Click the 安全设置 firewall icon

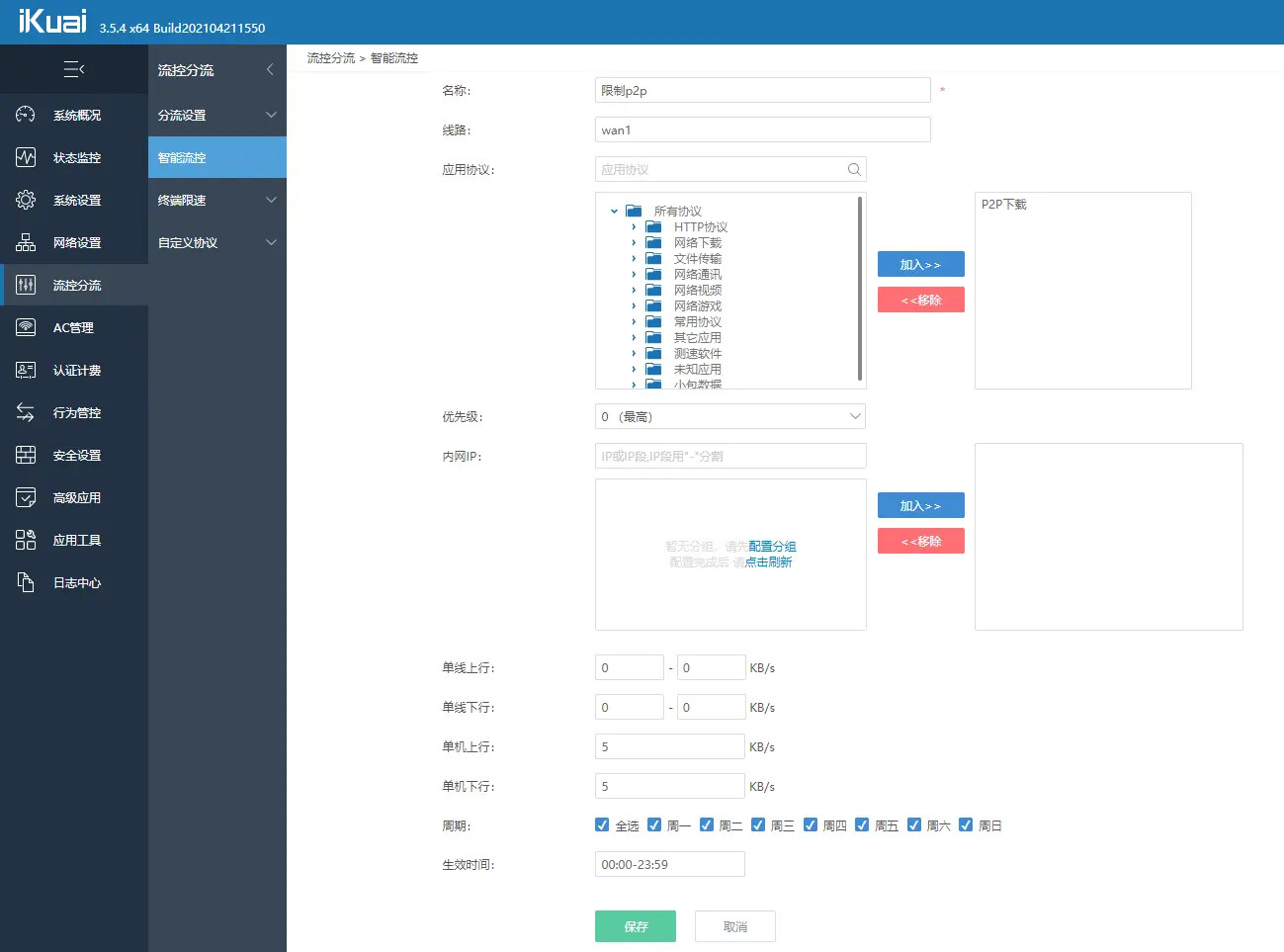(26, 455)
